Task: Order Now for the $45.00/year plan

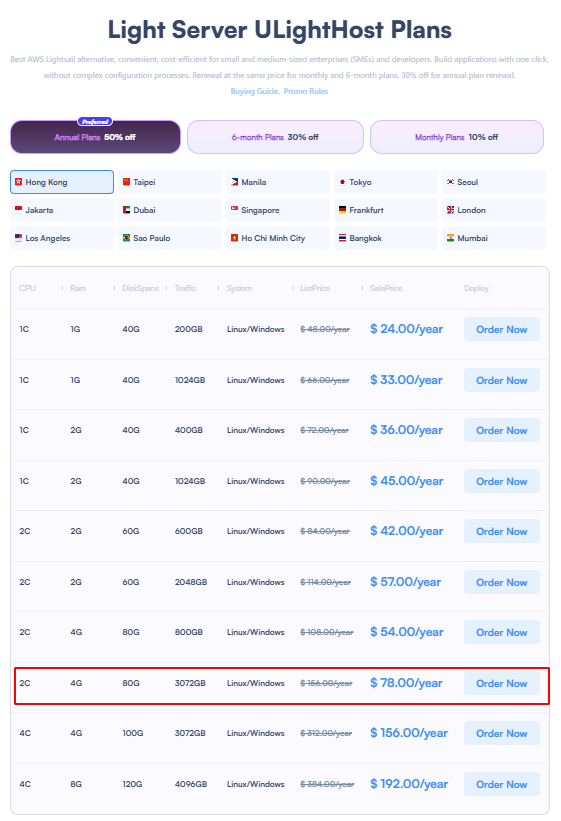Action: [x=501, y=481]
